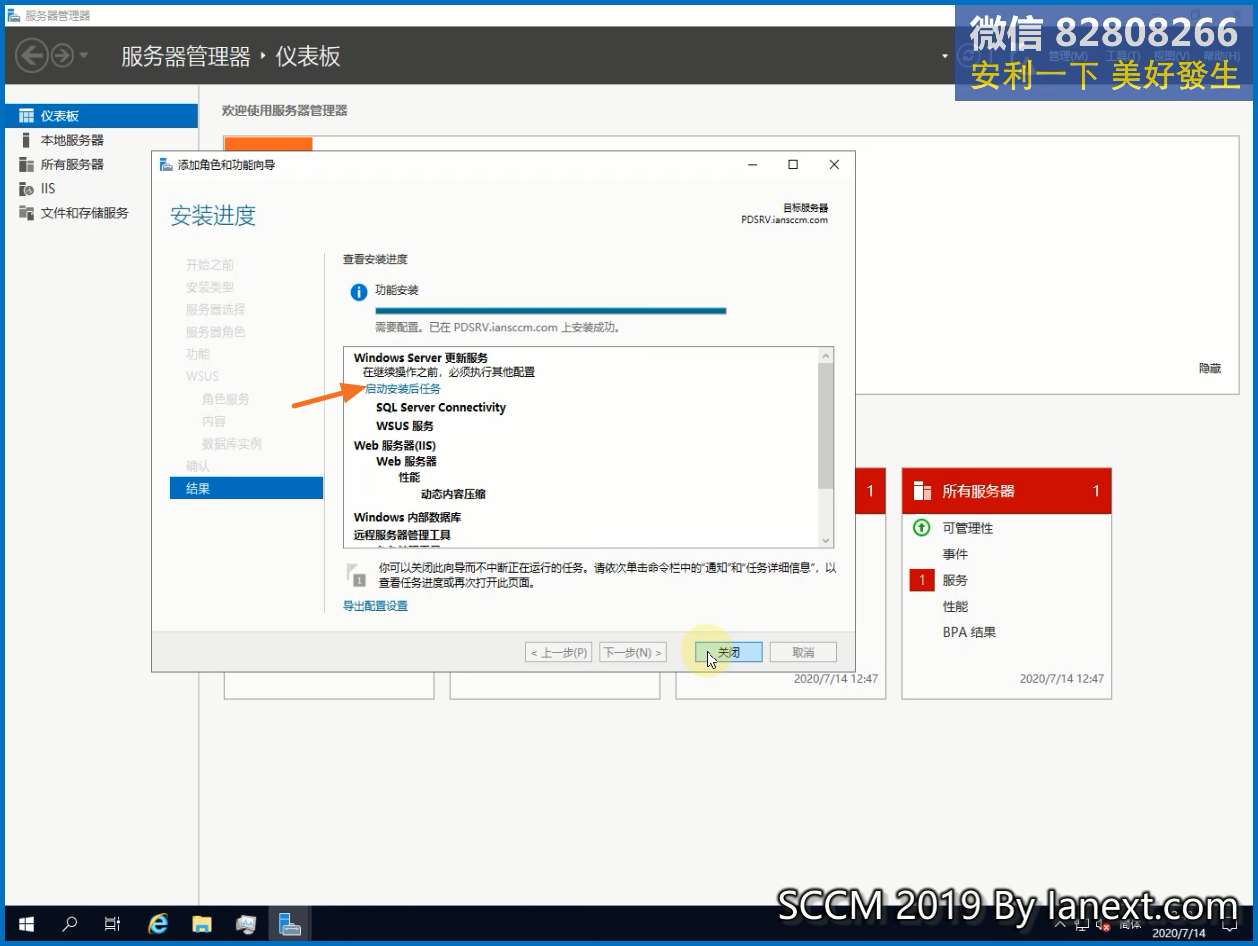The width and height of the screenshot is (1258, 946).
Task: Open the 视图(V) menu
Action: pyautogui.click(x=1170, y=56)
